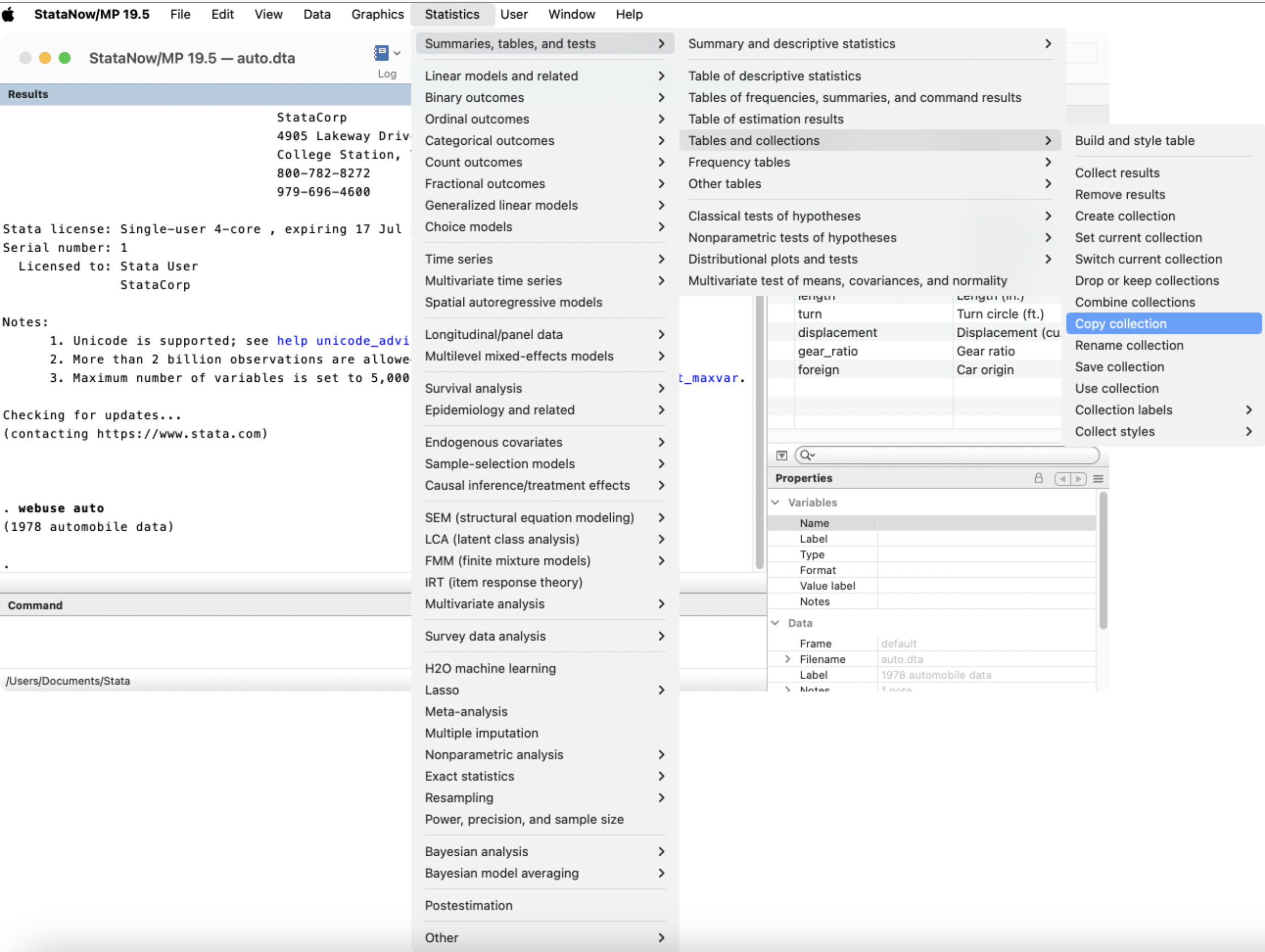The width and height of the screenshot is (1265, 952).
Task: Expand the Filename property row
Action: (x=787, y=659)
